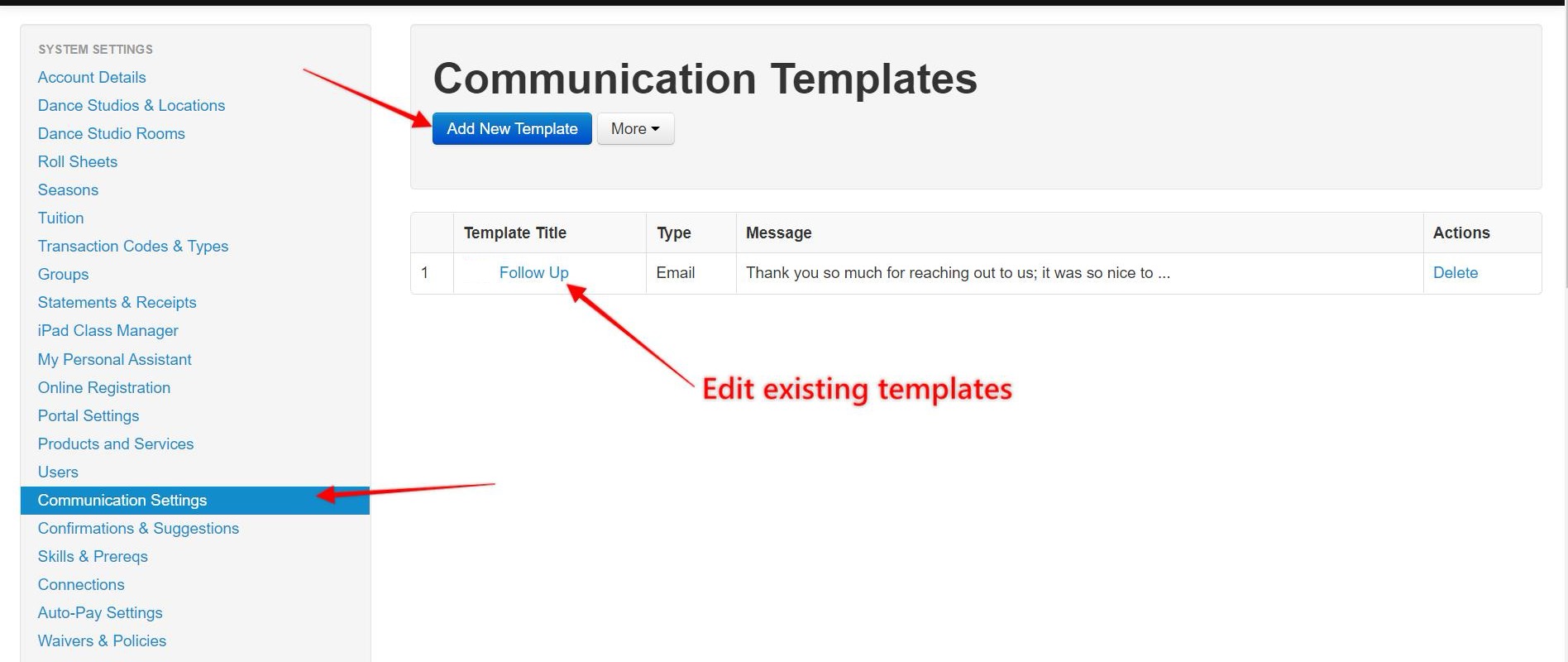Click the Add New Template button

click(x=512, y=128)
